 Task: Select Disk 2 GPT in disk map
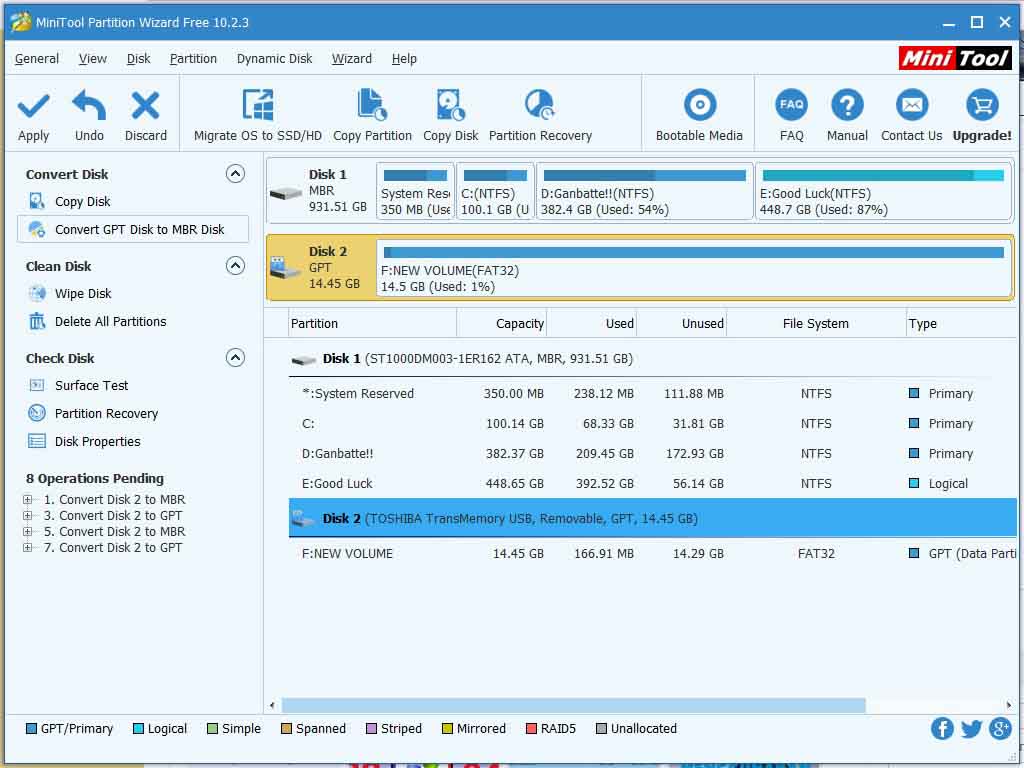(321, 268)
